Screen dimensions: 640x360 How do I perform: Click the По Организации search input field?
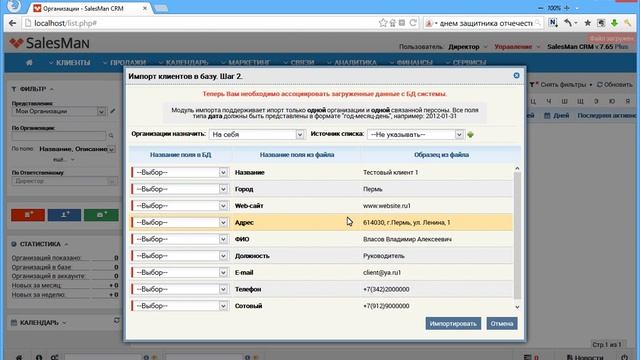click(x=59, y=136)
